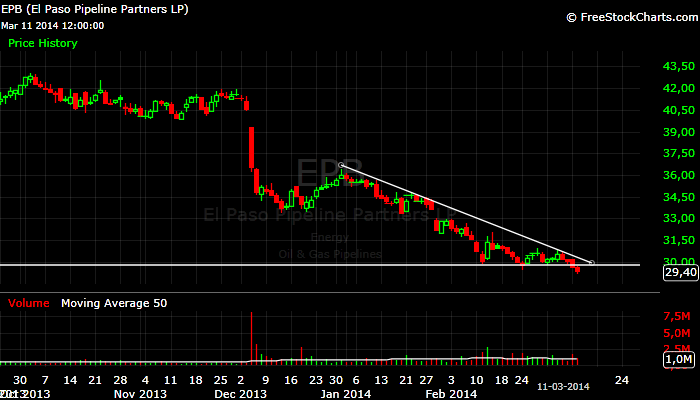Click the last red candlestick below support

pos(578,270)
